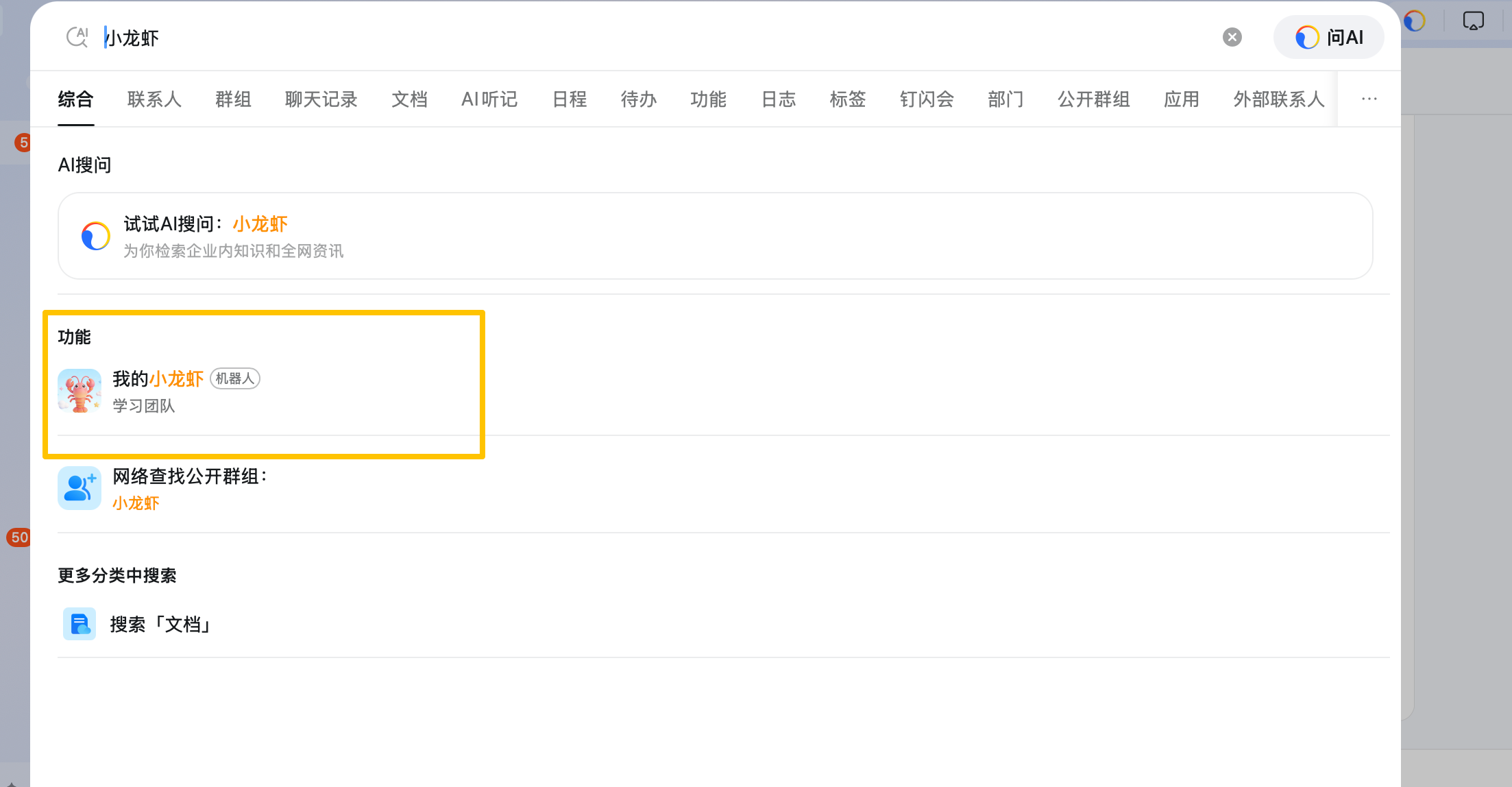Expand more tabs with ellipsis button
Screen dimensions: 1512x787
pyautogui.click(x=1369, y=99)
